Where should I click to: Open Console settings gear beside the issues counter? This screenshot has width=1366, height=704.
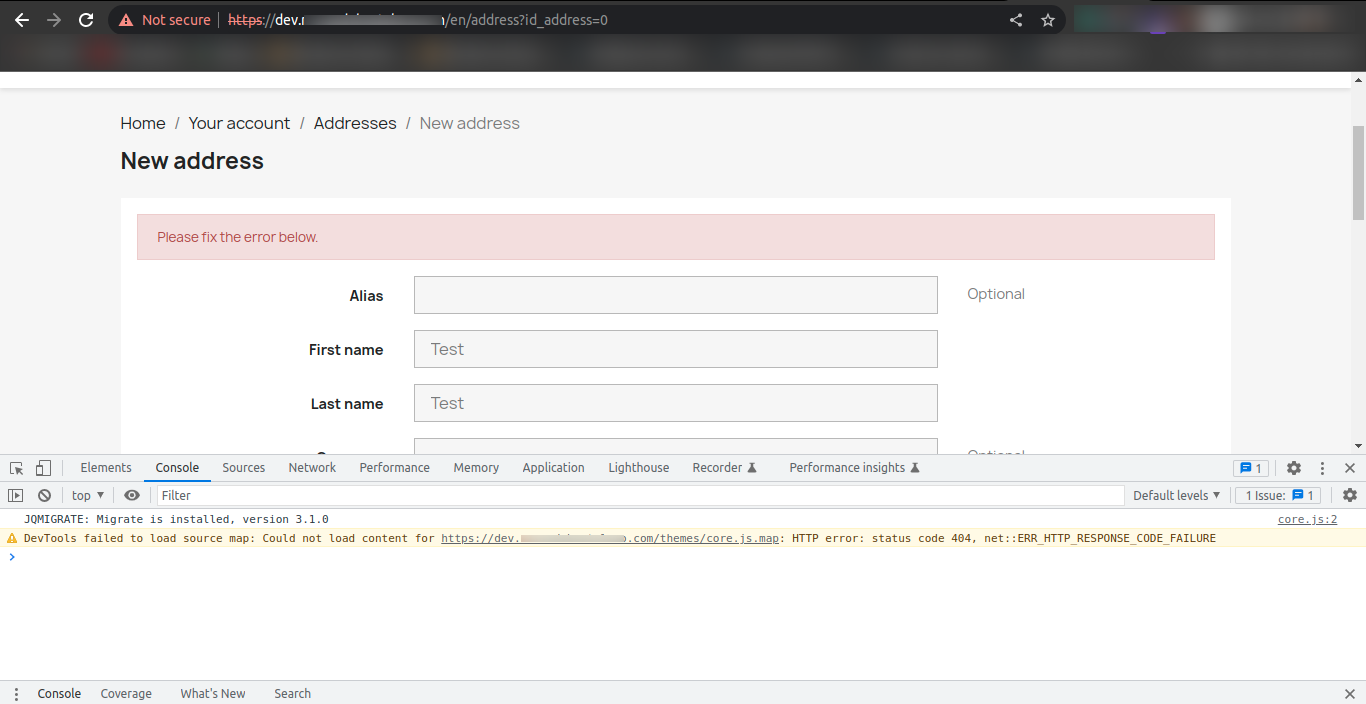(x=1350, y=495)
